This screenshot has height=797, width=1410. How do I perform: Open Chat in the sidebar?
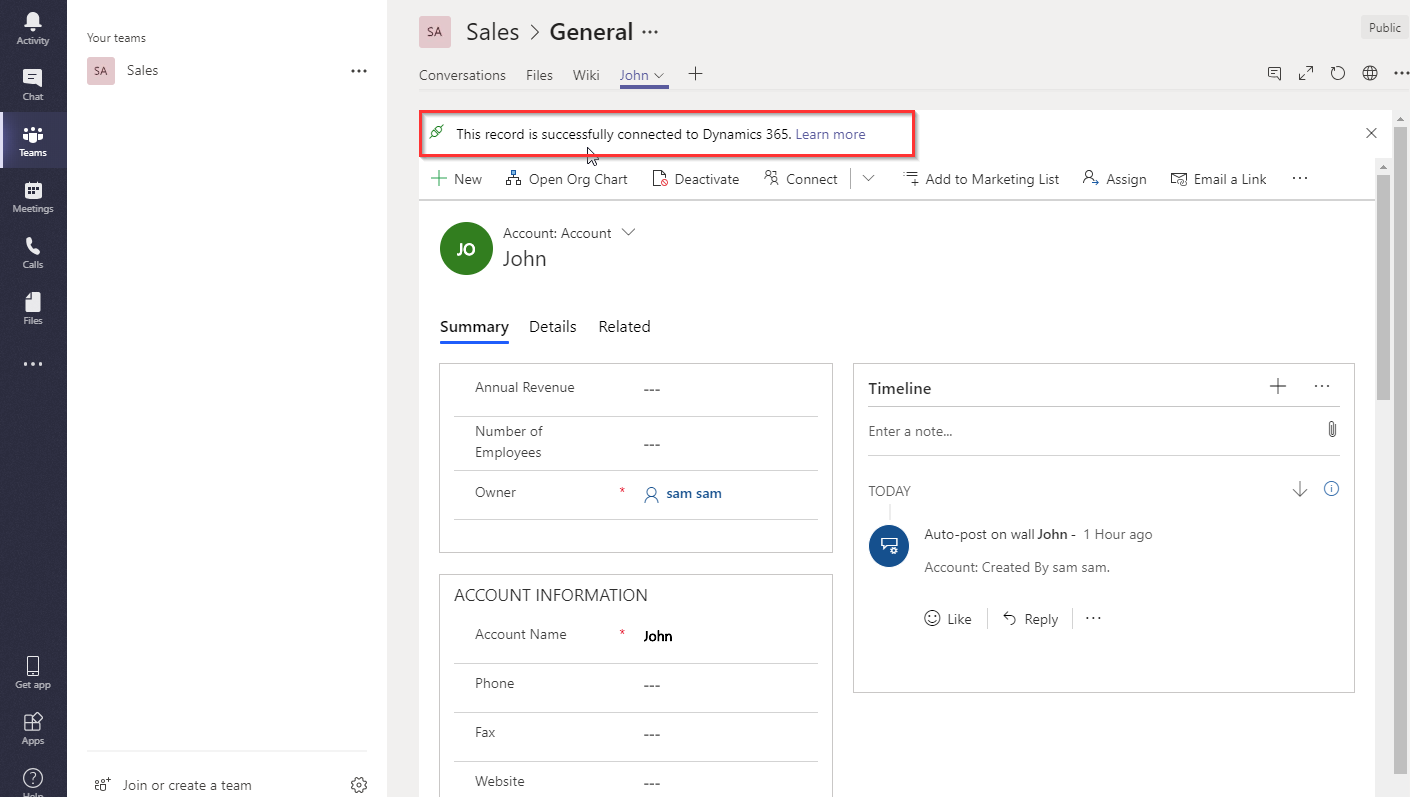point(33,84)
